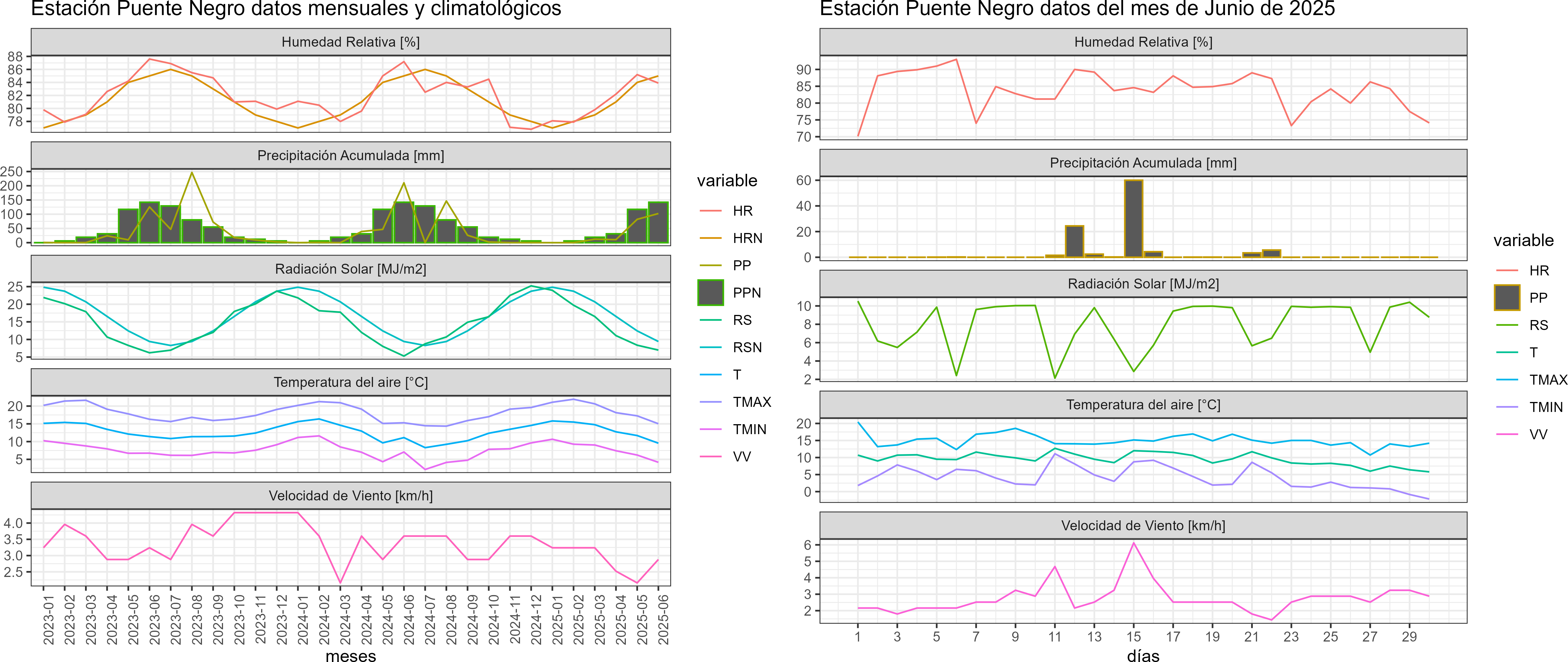Image resolution: width=1568 pixels, height=662 pixels.
Task: Click VV label in right legend
Action: pos(1538,434)
